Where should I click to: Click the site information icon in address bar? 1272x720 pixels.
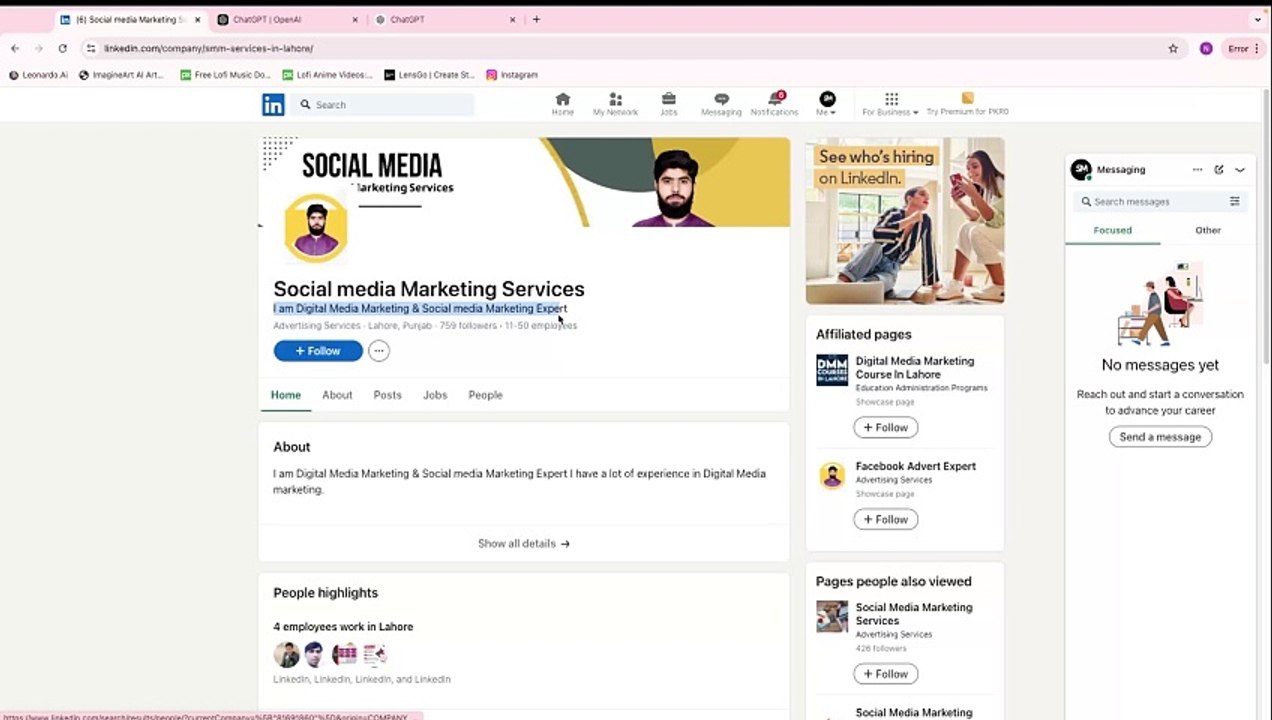coord(91,48)
